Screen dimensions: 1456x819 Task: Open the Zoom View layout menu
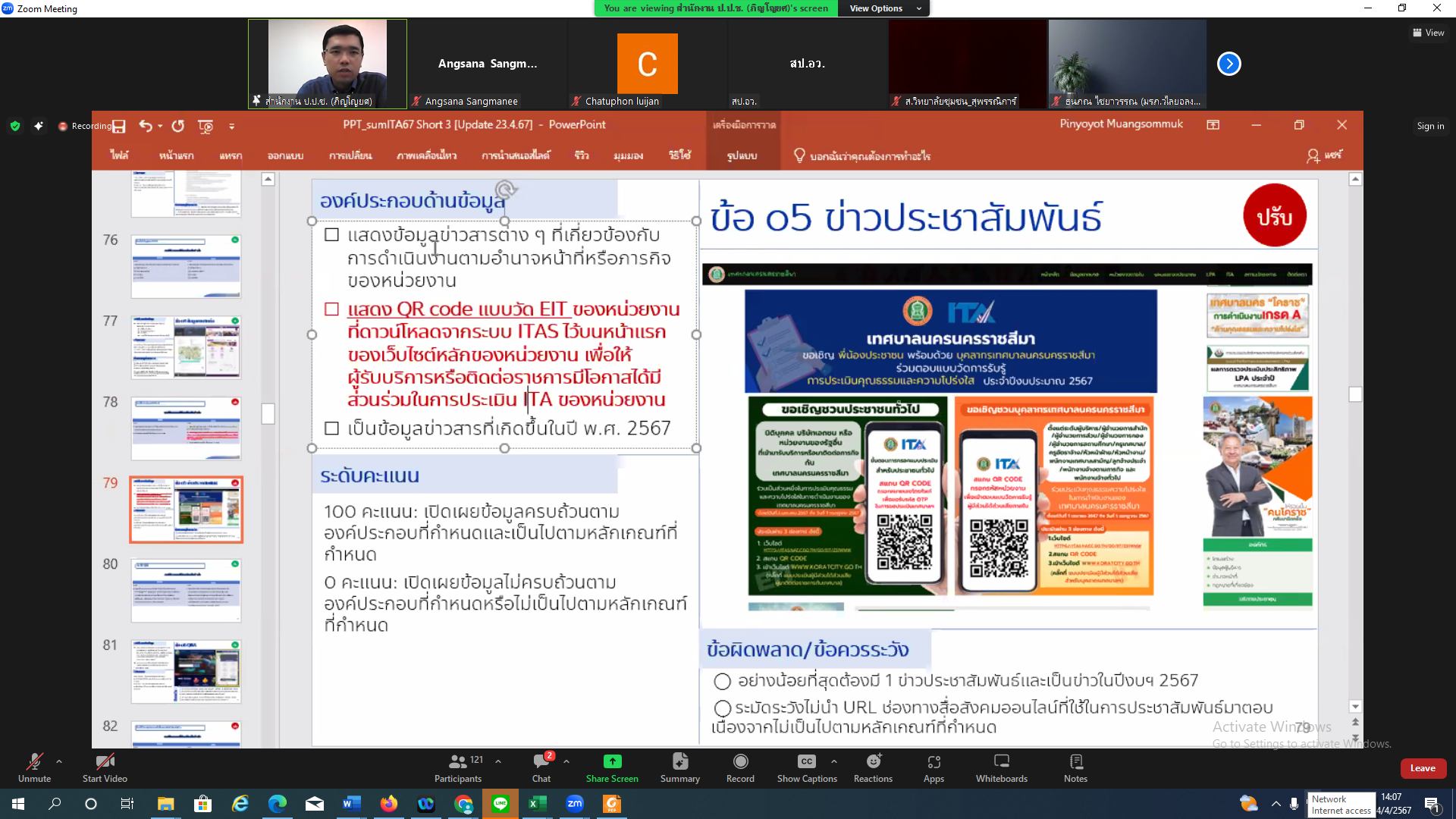[x=1429, y=33]
